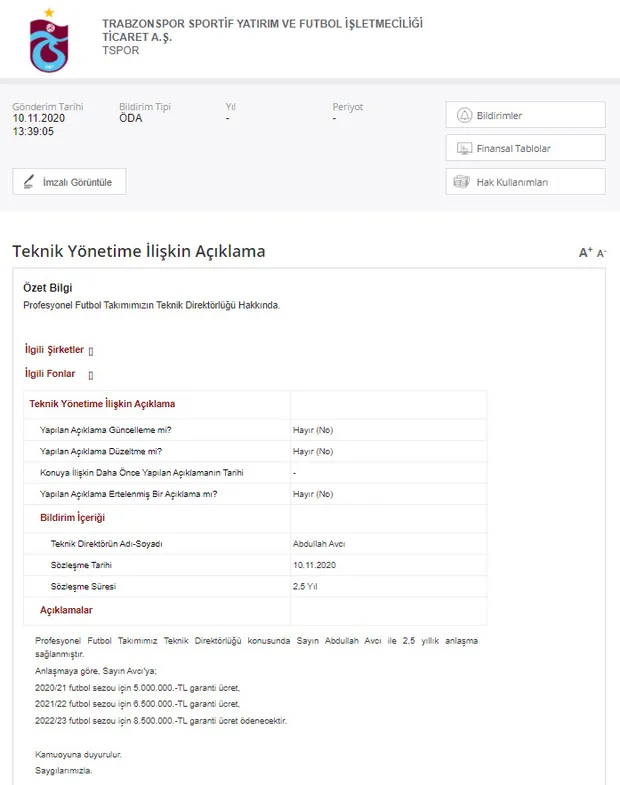The width and height of the screenshot is (620, 785).
Task: Click the bell icon beside Bildirimler
Action: click(463, 115)
